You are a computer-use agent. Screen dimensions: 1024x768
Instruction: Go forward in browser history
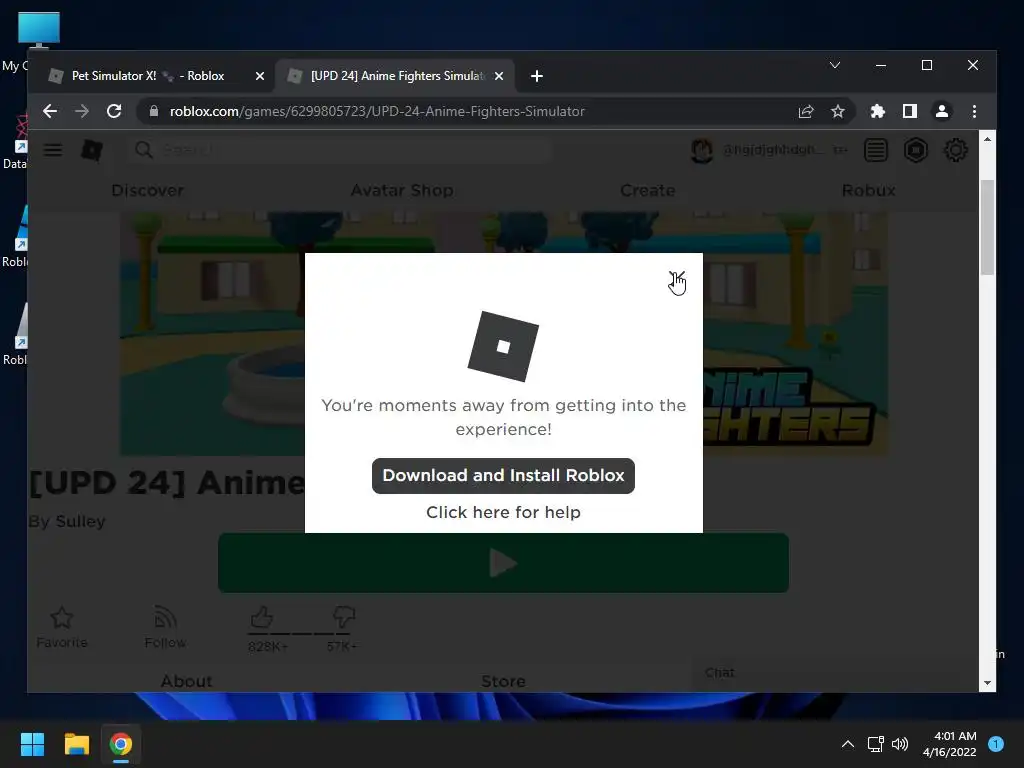point(82,111)
